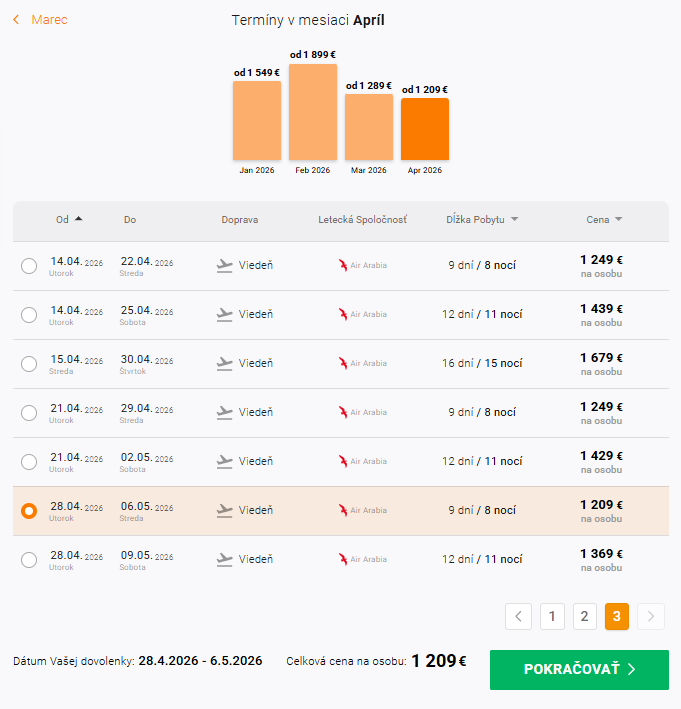Click airplane icon in the 15.04. row
This screenshot has height=709, width=681.
tap(225, 364)
